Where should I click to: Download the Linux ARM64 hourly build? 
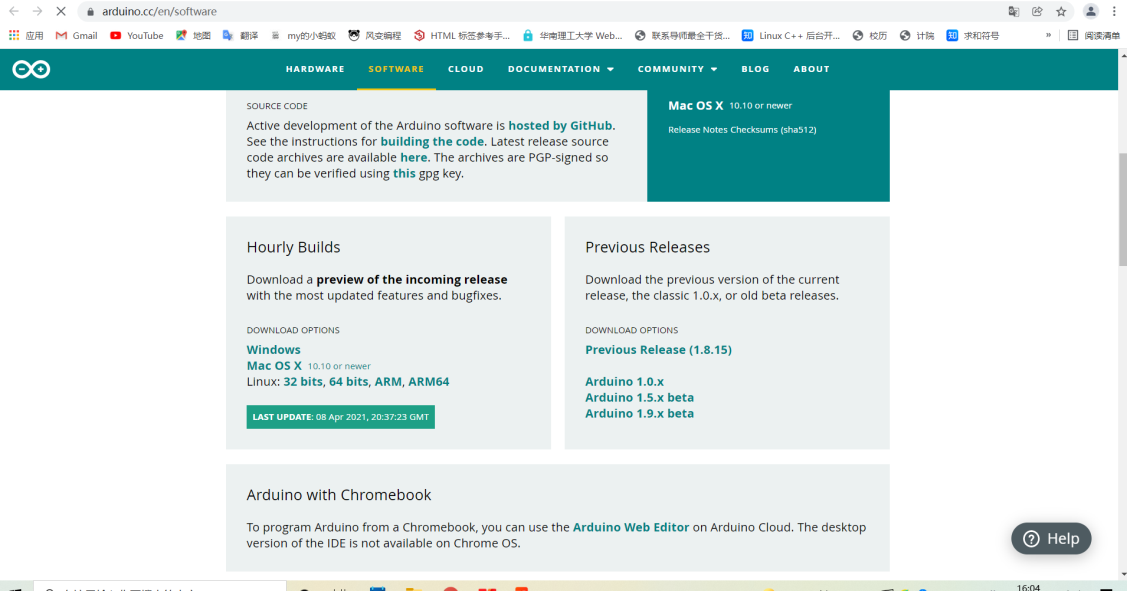(x=428, y=382)
